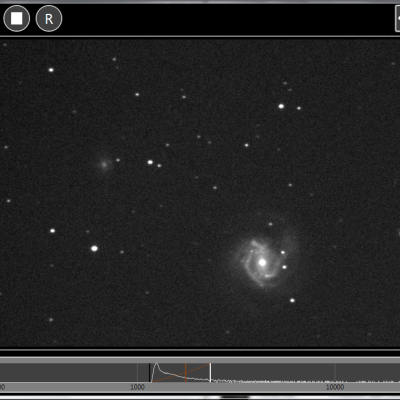Screen dimensions: 400x400
Task: Click the spiral galaxy core in the image
Action: 262,262
